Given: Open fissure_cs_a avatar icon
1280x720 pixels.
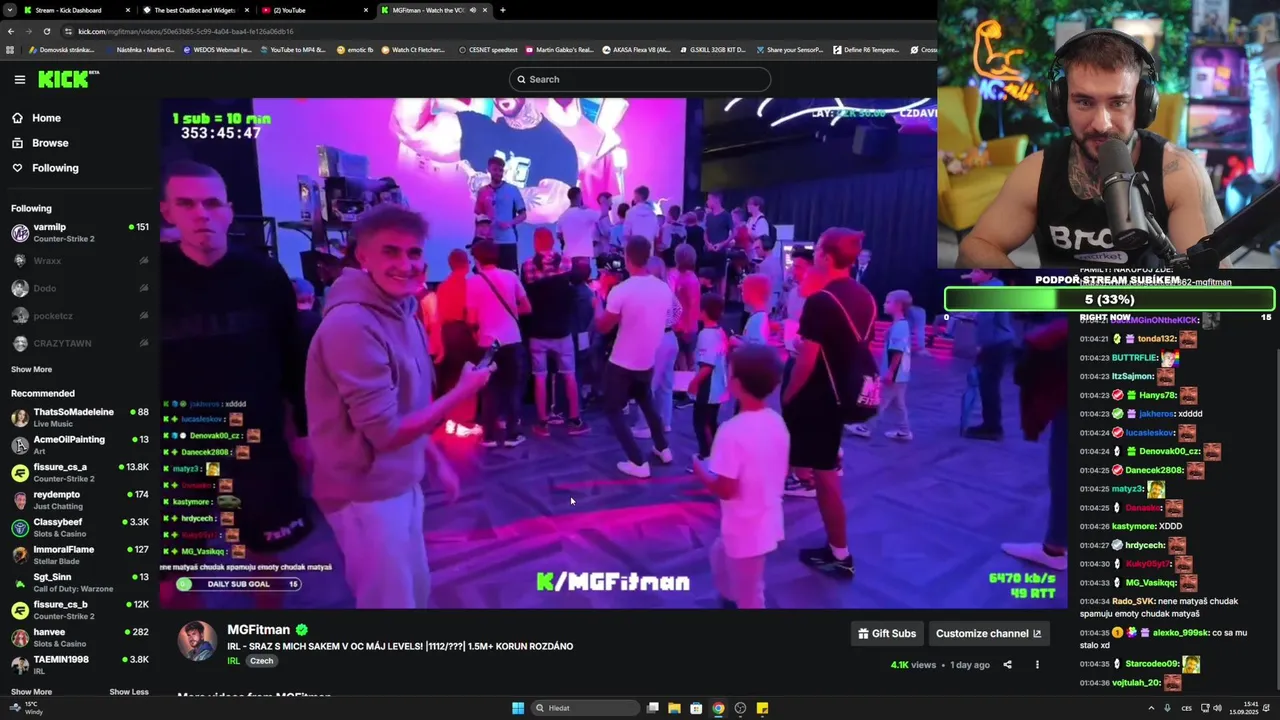Looking at the screenshot, I should (20, 473).
